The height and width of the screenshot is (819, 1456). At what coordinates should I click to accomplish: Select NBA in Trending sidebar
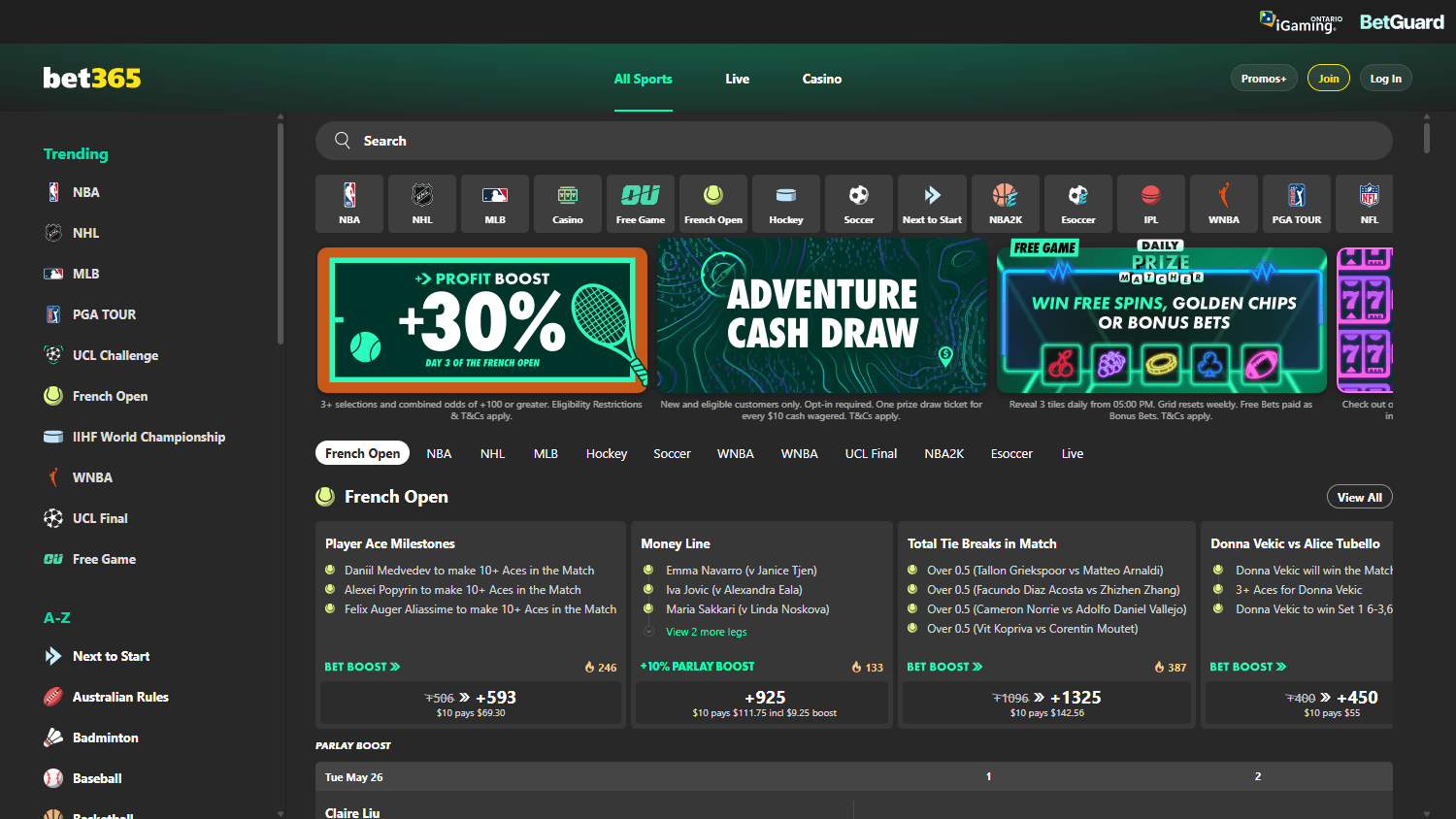click(x=85, y=192)
